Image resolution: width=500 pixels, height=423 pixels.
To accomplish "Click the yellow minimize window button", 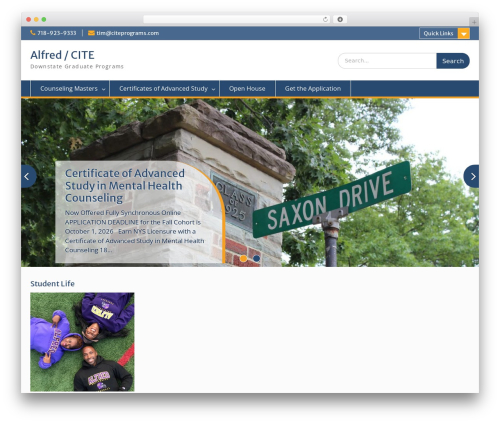I will point(36,19).
